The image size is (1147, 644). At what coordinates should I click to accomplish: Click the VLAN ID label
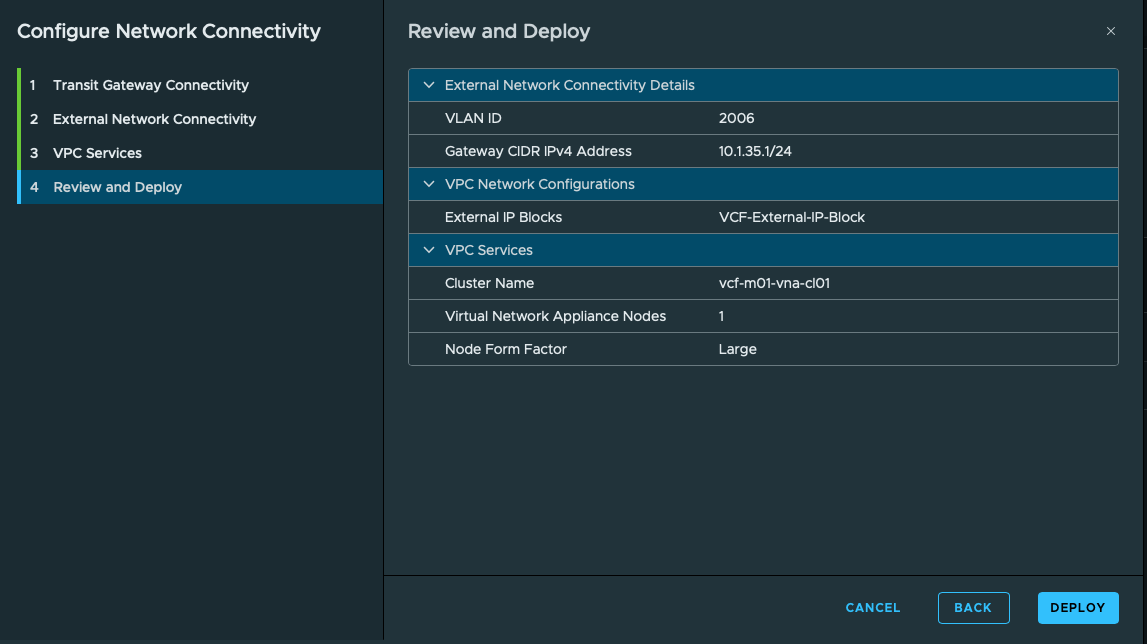tap(473, 118)
